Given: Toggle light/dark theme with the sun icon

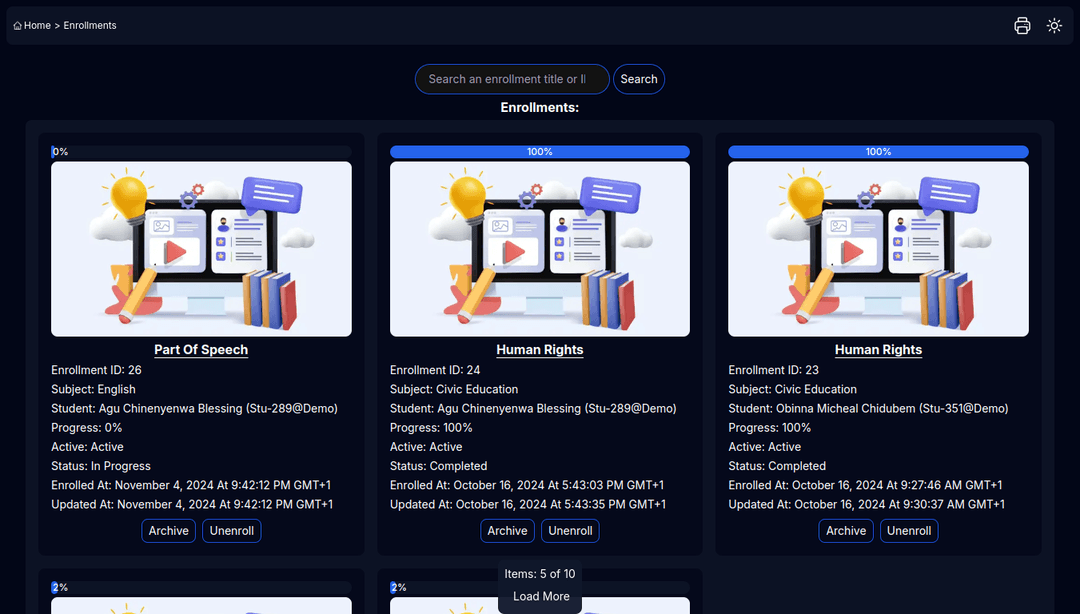Looking at the screenshot, I should tap(1054, 26).
